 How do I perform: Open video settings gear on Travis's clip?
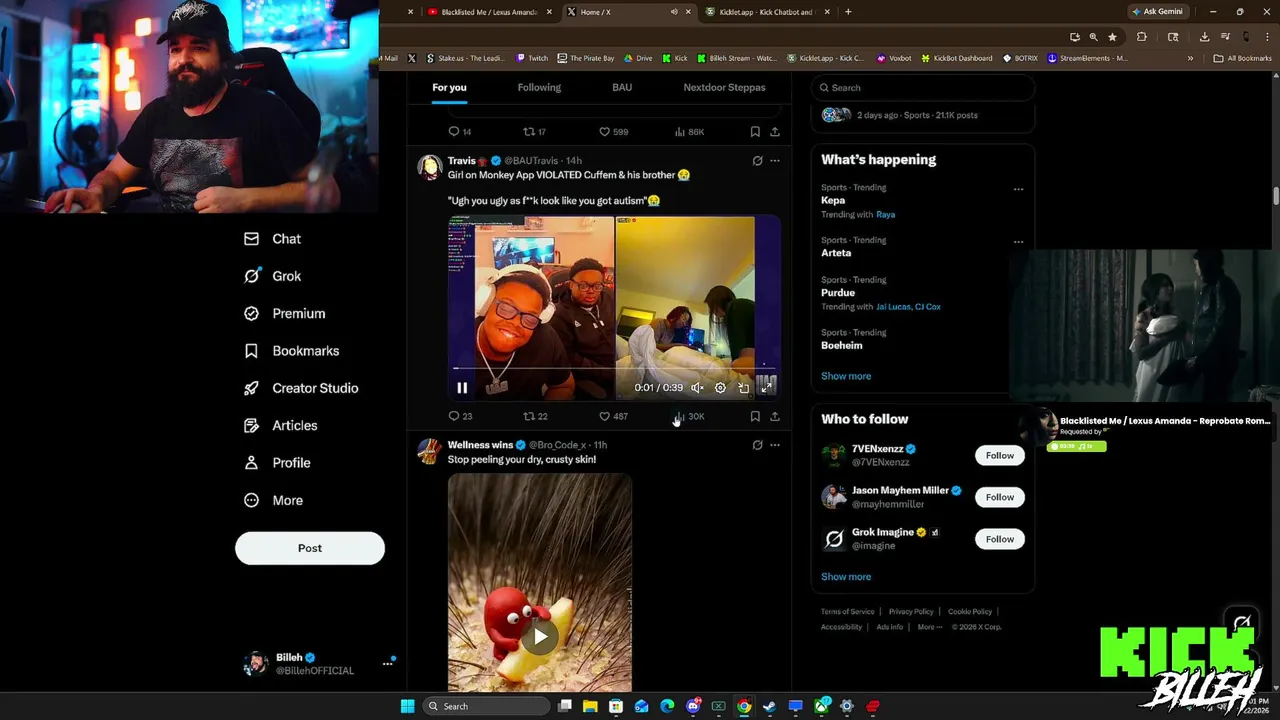pyautogui.click(x=720, y=387)
